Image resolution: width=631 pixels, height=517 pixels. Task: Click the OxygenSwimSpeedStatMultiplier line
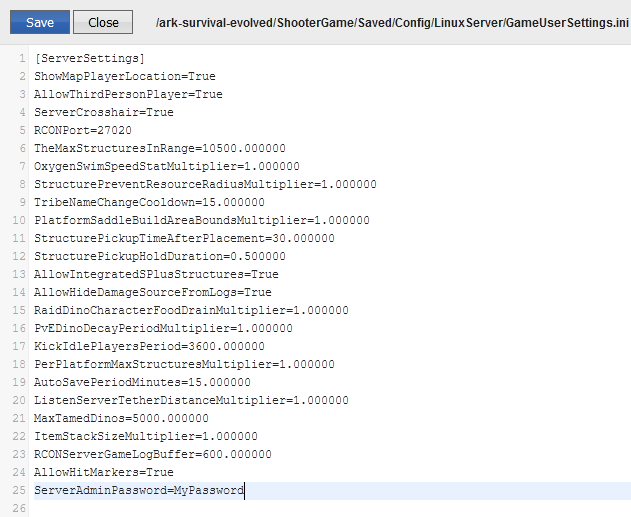167,166
